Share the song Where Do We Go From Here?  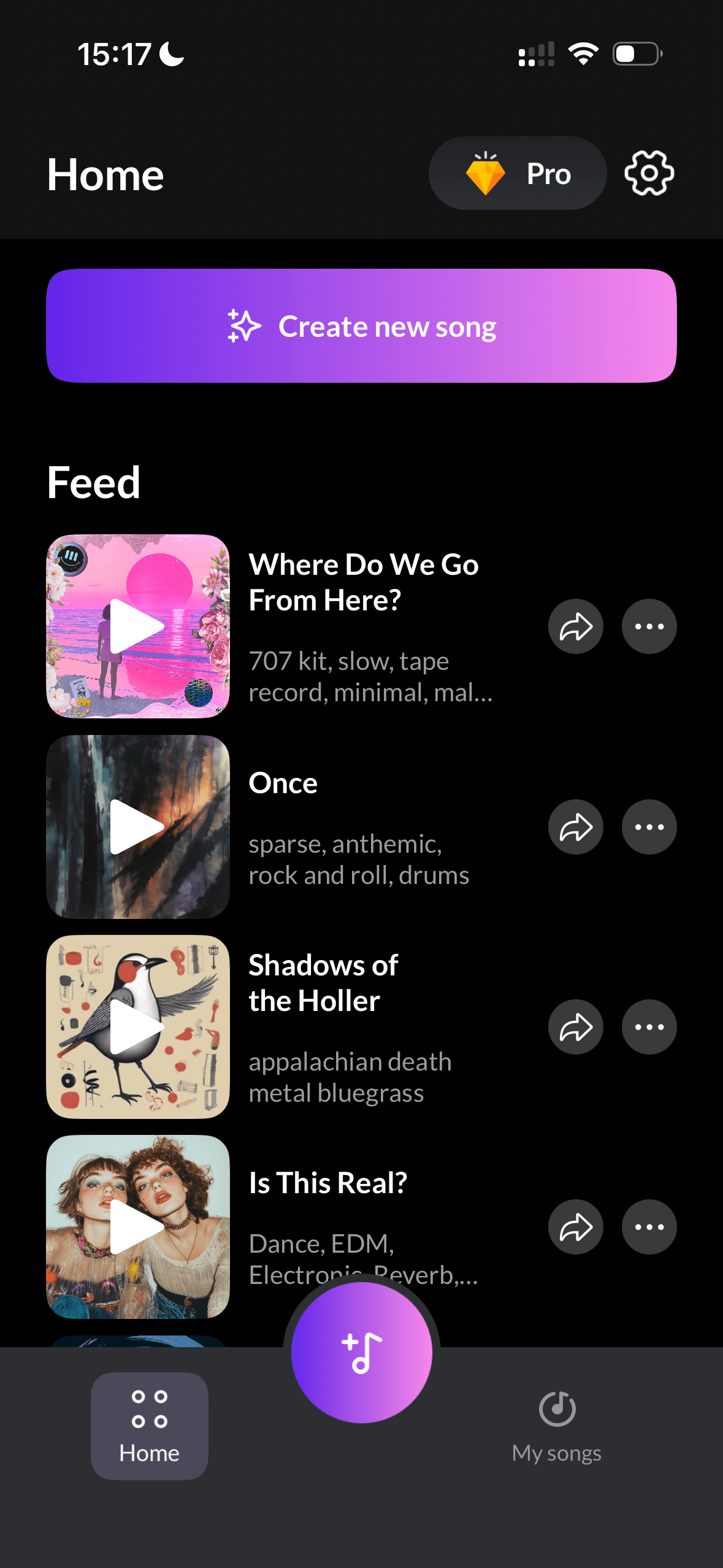pyautogui.click(x=575, y=626)
